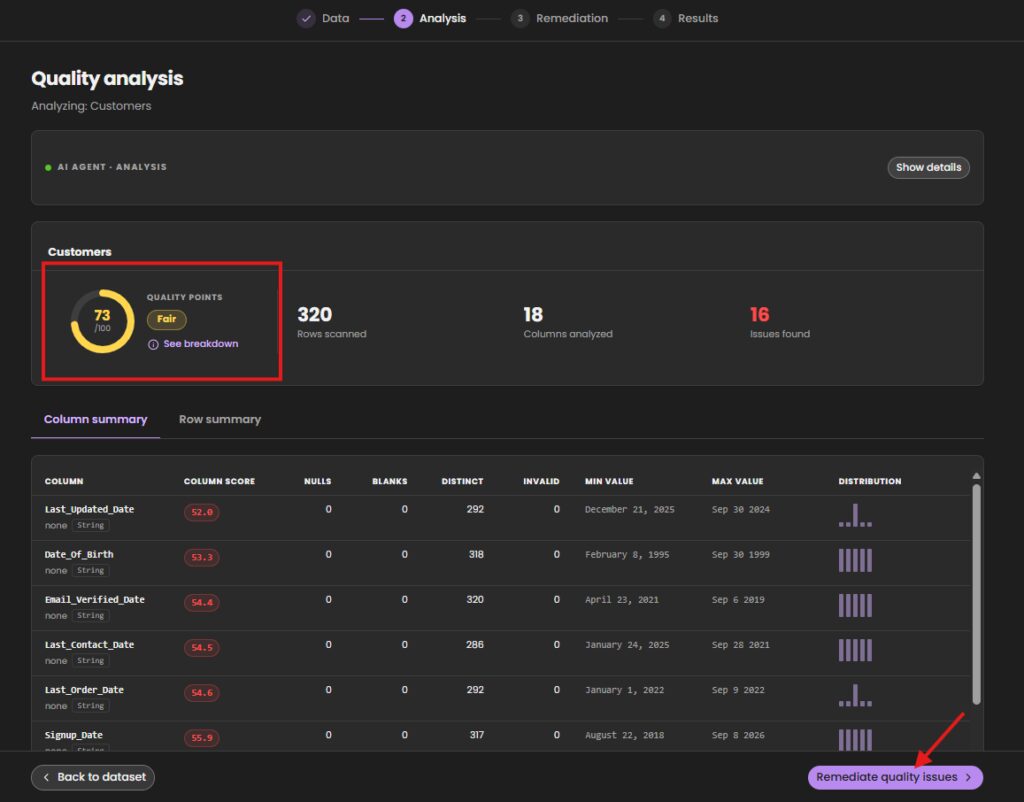Select the Analysis step label
1024x802 pixels.
(x=442, y=18)
